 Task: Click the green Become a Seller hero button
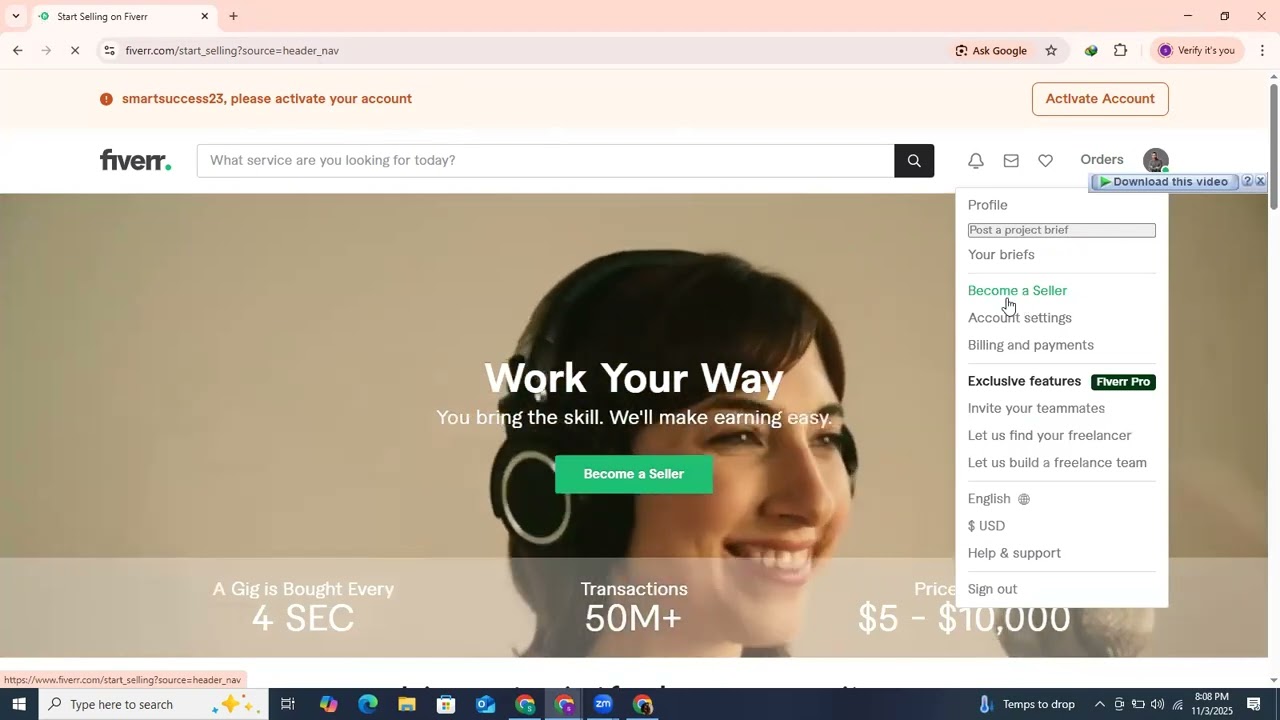pyautogui.click(x=634, y=474)
